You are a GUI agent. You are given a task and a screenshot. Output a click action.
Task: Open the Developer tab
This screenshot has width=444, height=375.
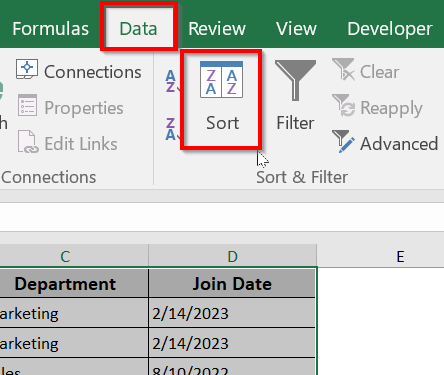[390, 29]
